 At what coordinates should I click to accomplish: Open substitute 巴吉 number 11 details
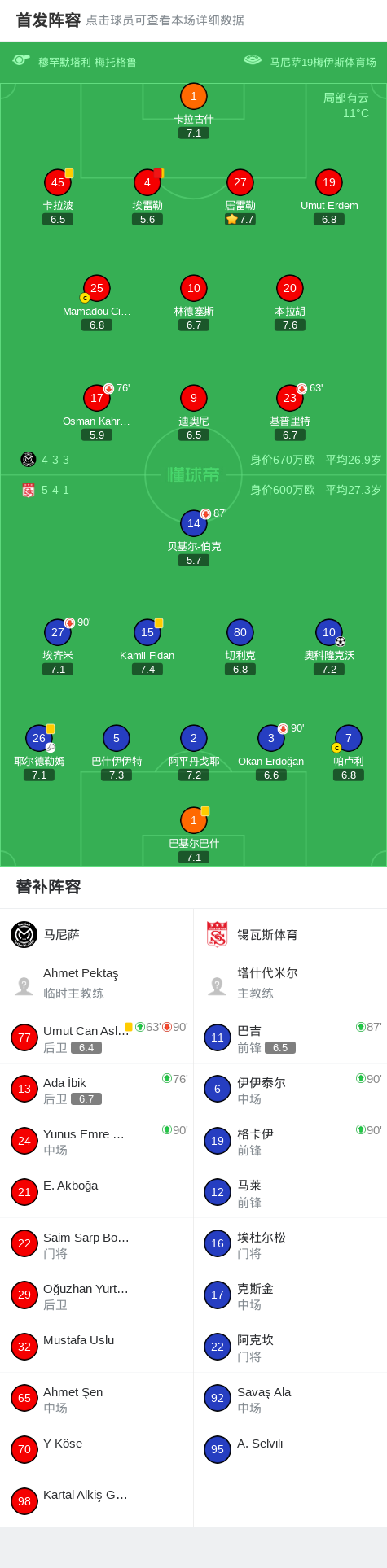click(x=218, y=1037)
